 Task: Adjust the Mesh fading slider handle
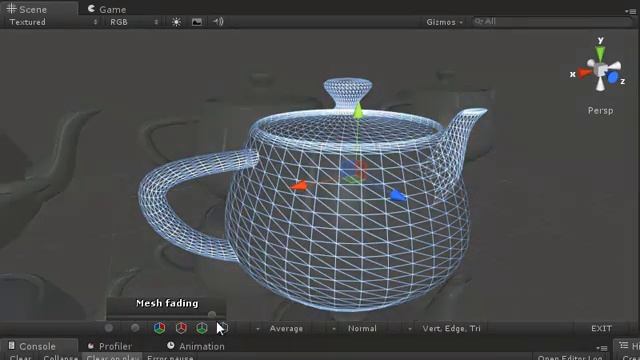pyautogui.click(x=211, y=314)
